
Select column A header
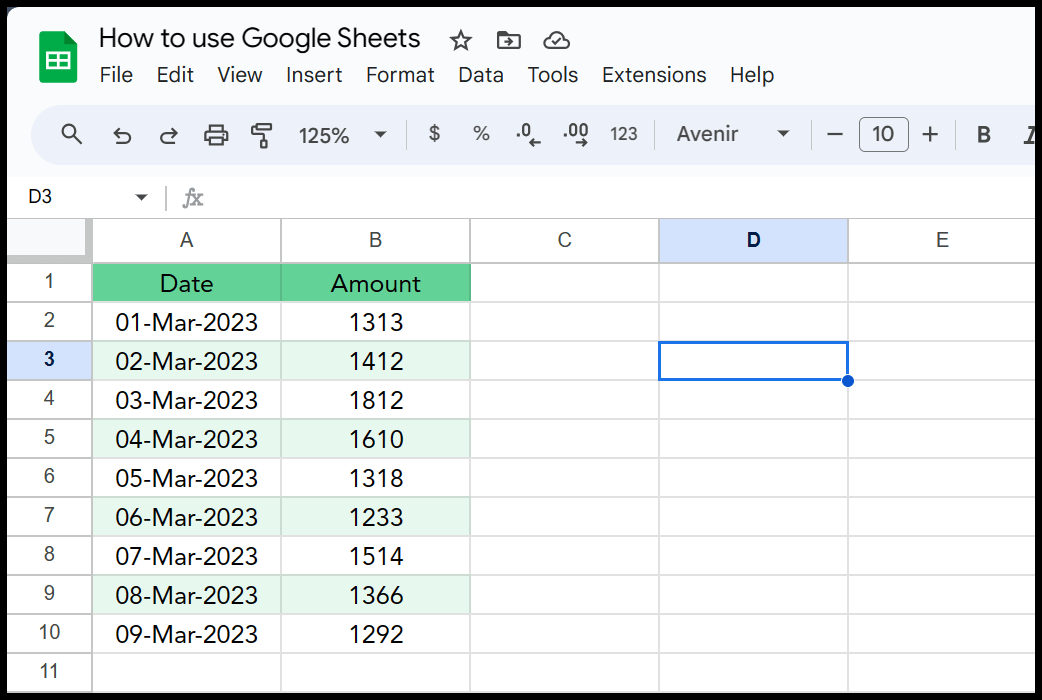tap(187, 240)
